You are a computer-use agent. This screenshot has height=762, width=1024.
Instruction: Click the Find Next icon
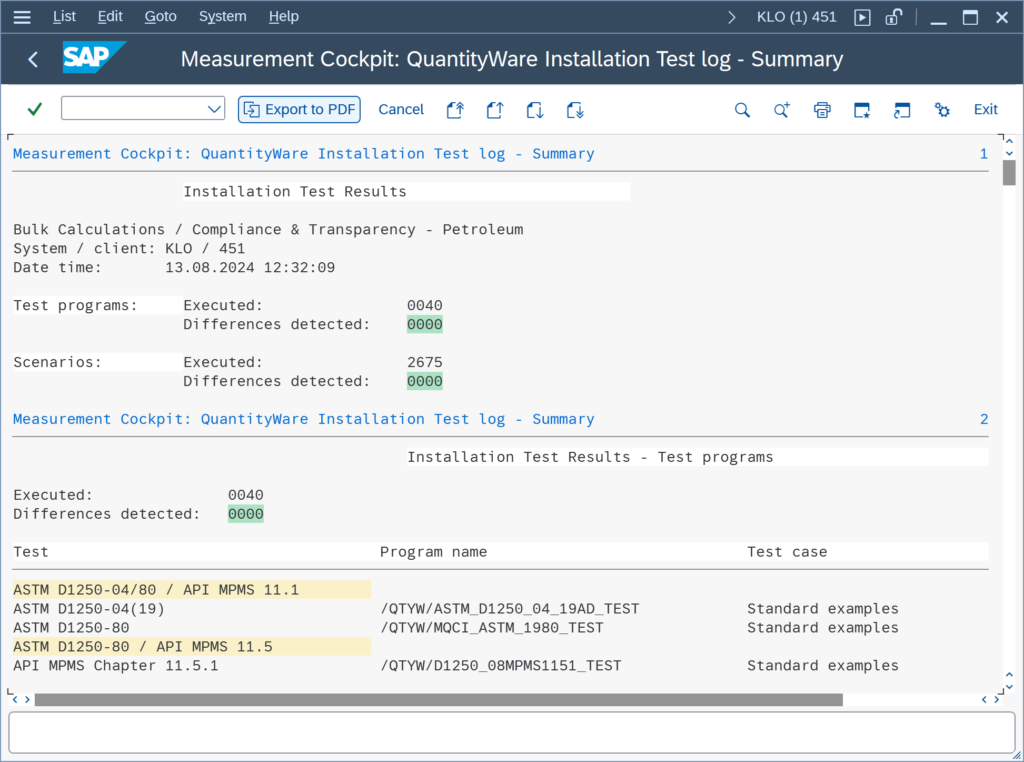click(782, 110)
